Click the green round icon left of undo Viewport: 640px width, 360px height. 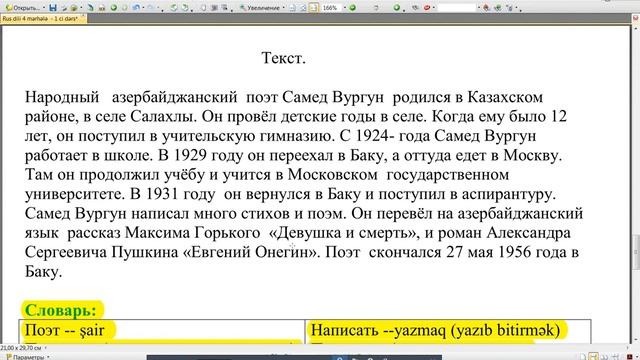click(x=114, y=7)
